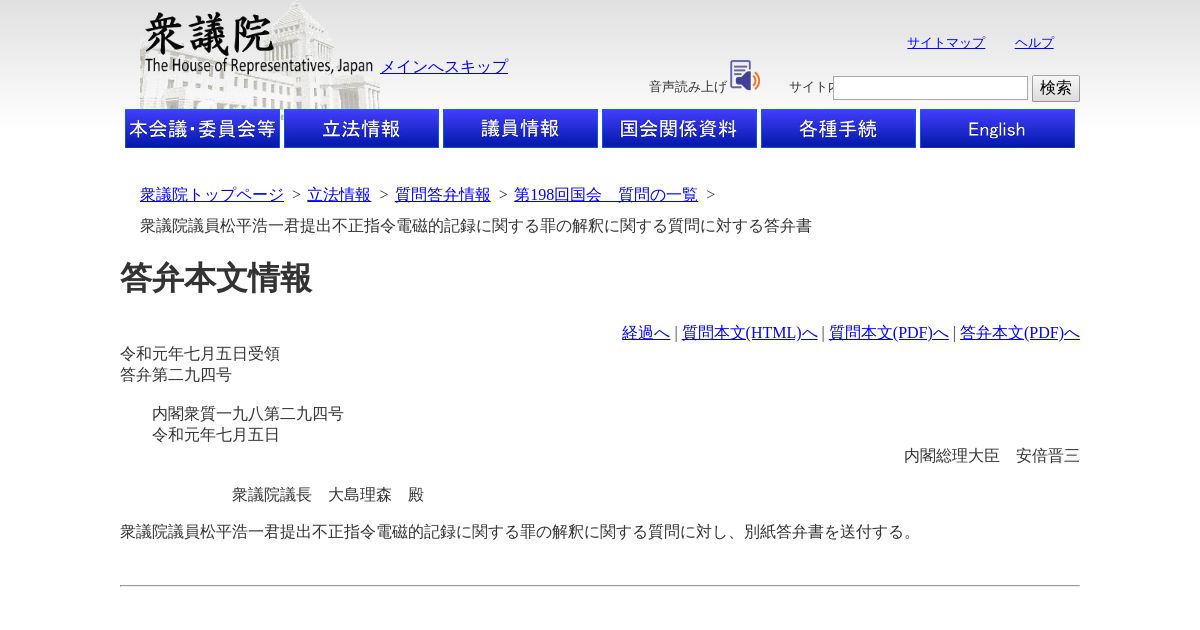The height and width of the screenshot is (630, 1200).
Task: Select the 議員情報 navigation tab
Action: tap(520, 129)
